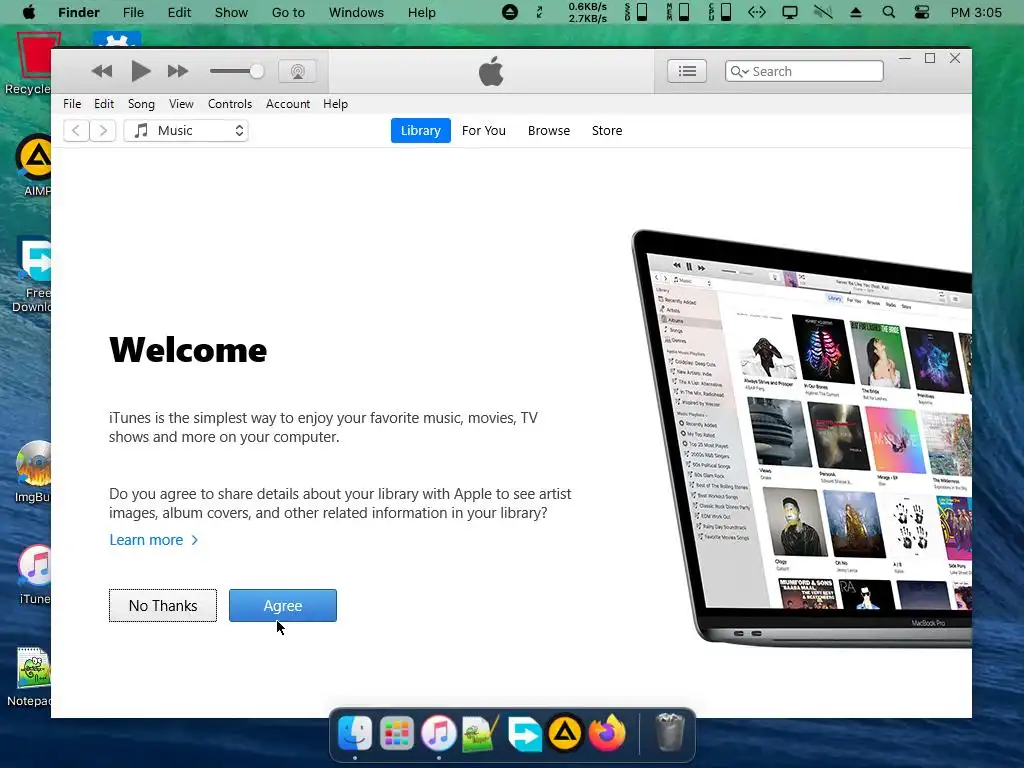Open the Controls menu
The width and height of the screenshot is (1024, 768).
230,104
